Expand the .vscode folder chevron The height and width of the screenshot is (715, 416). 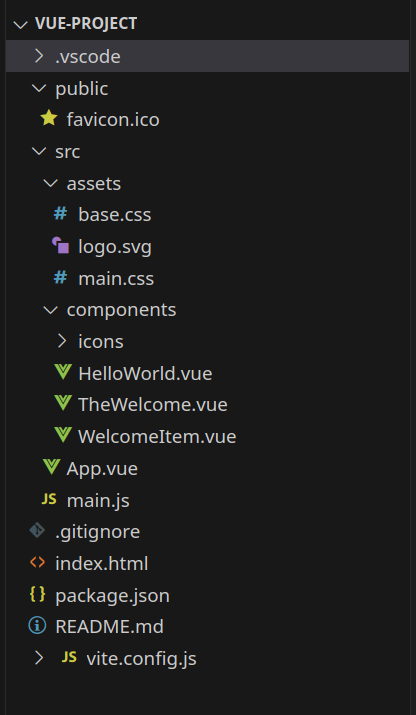coord(39,56)
